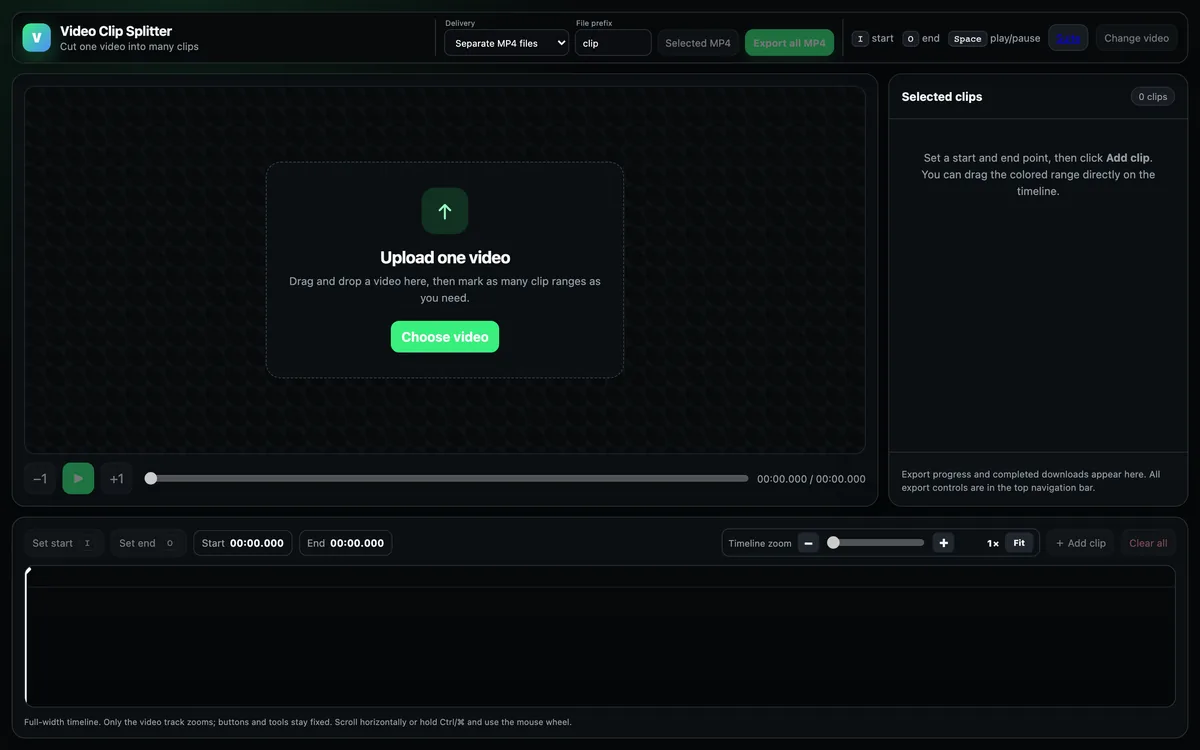Step forward one frame with +1

(x=117, y=479)
